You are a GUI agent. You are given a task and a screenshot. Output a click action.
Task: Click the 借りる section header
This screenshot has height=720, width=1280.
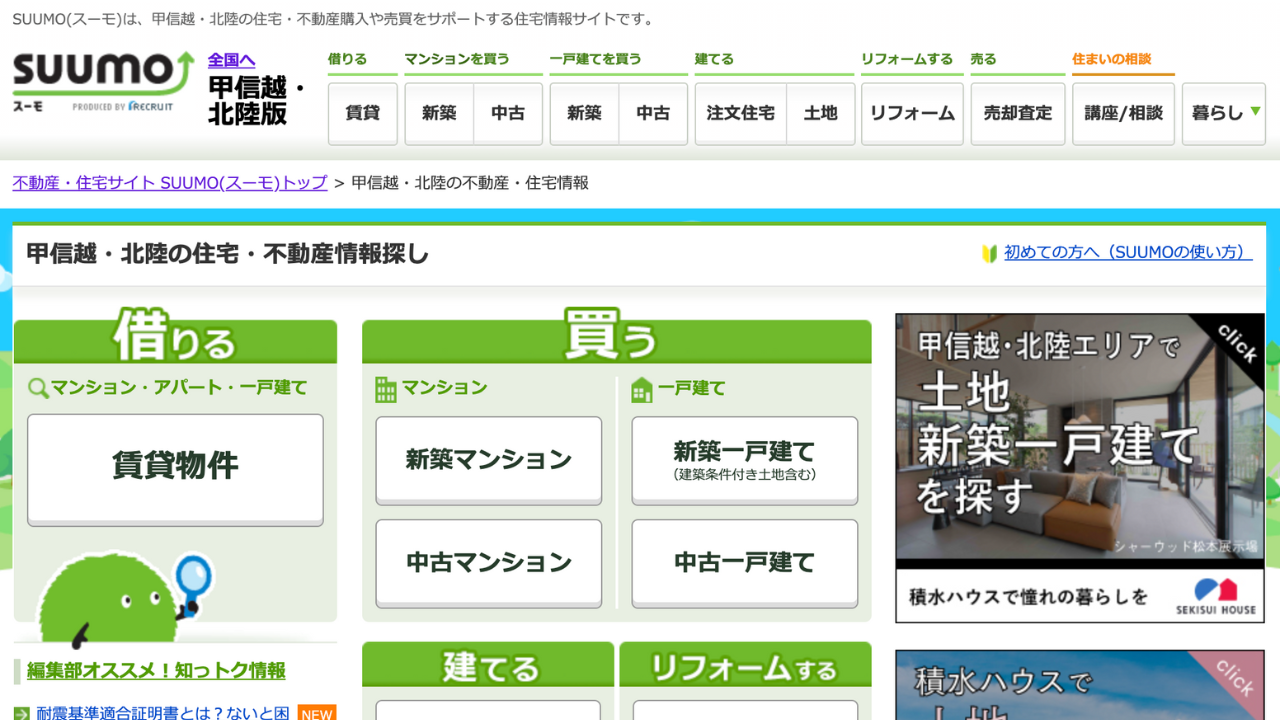click(x=175, y=337)
